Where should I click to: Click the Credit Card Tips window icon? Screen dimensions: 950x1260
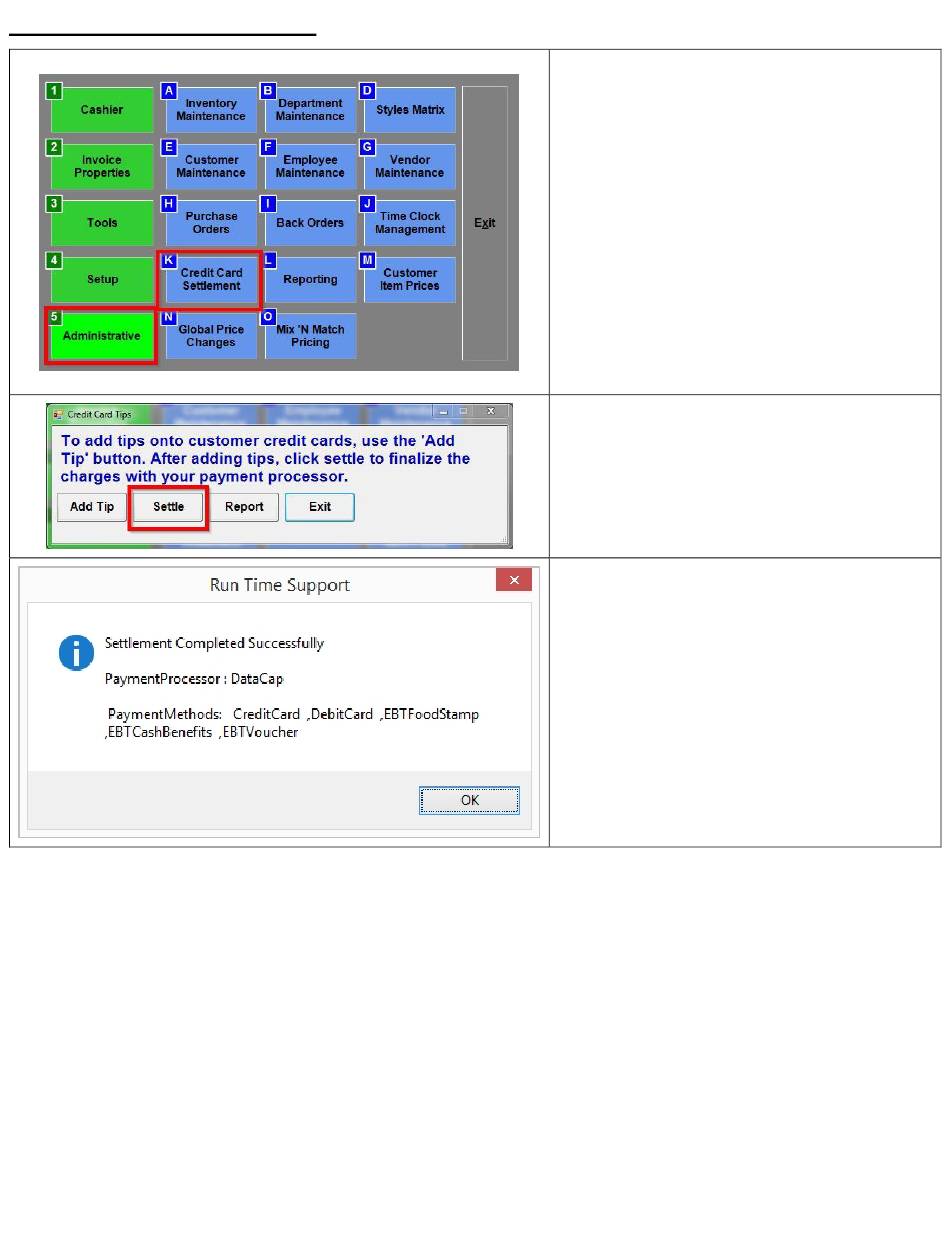click(58, 414)
